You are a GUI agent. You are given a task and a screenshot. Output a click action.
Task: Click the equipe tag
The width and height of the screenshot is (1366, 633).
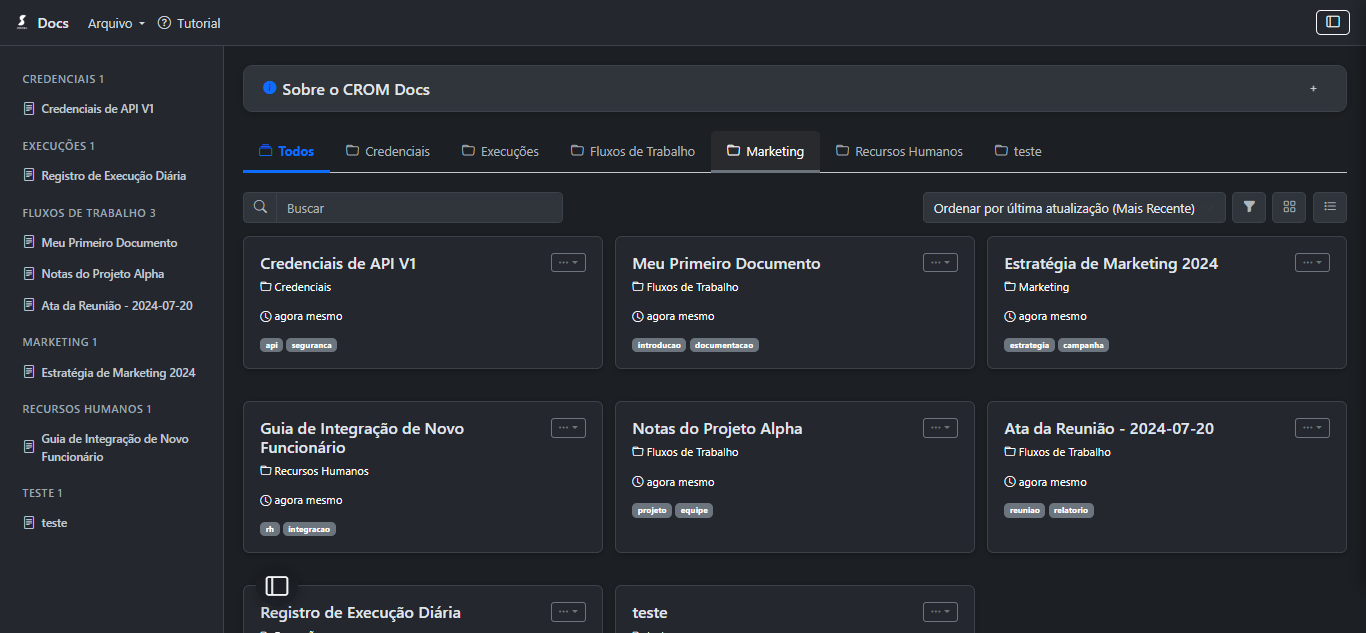694,510
